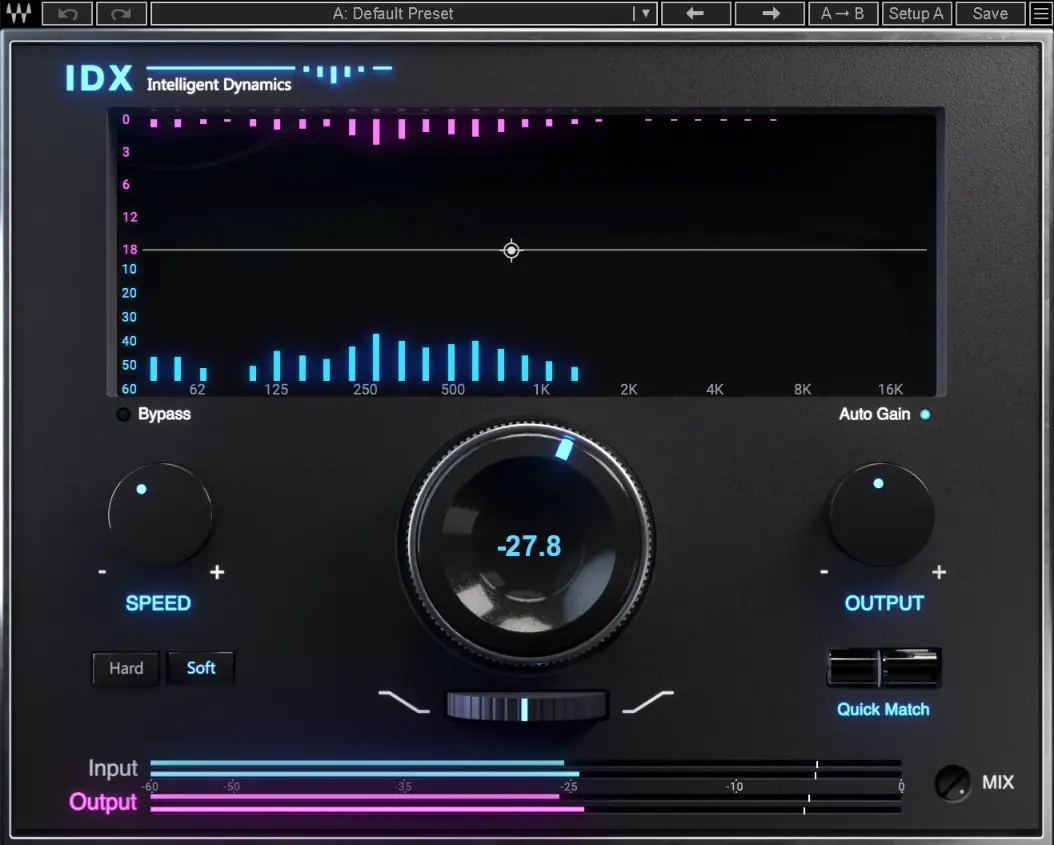
Task: Select the Soft knee button
Action: (200, 668)
